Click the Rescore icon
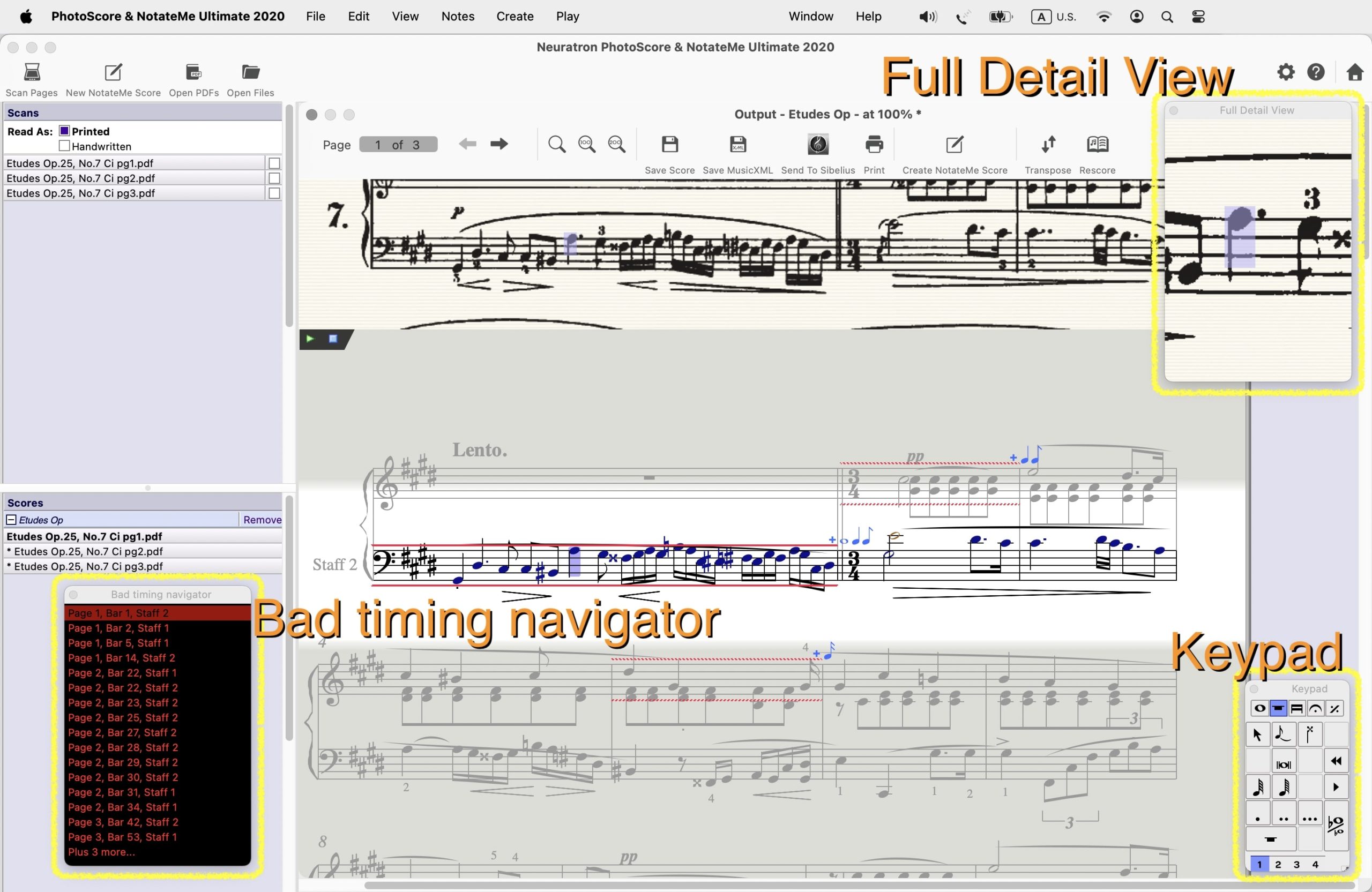1372x892 pixels. (1097, 144)
